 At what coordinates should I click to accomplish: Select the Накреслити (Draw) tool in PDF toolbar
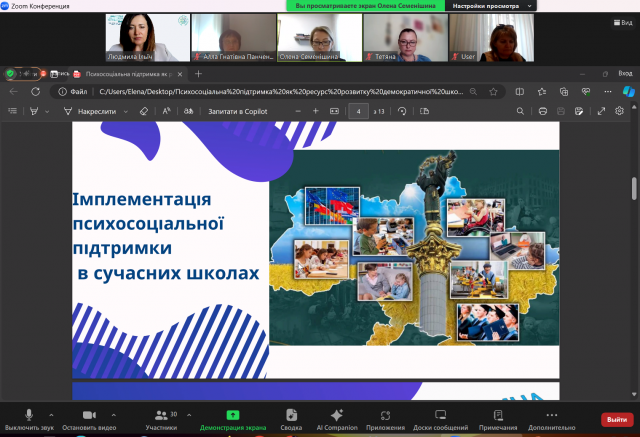pyautogui.click(x=97, y=111)
